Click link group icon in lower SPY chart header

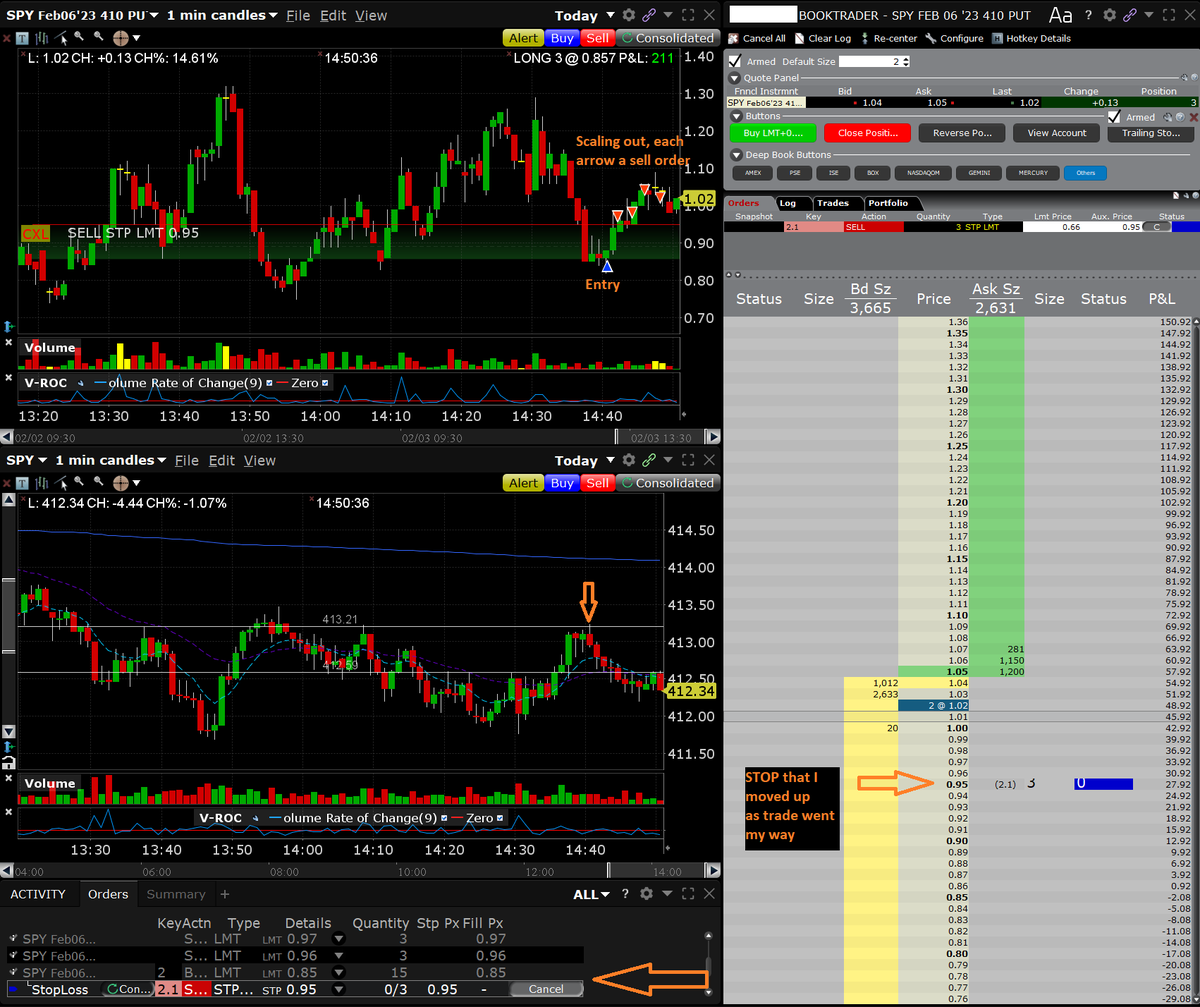[x=649, y=460]
